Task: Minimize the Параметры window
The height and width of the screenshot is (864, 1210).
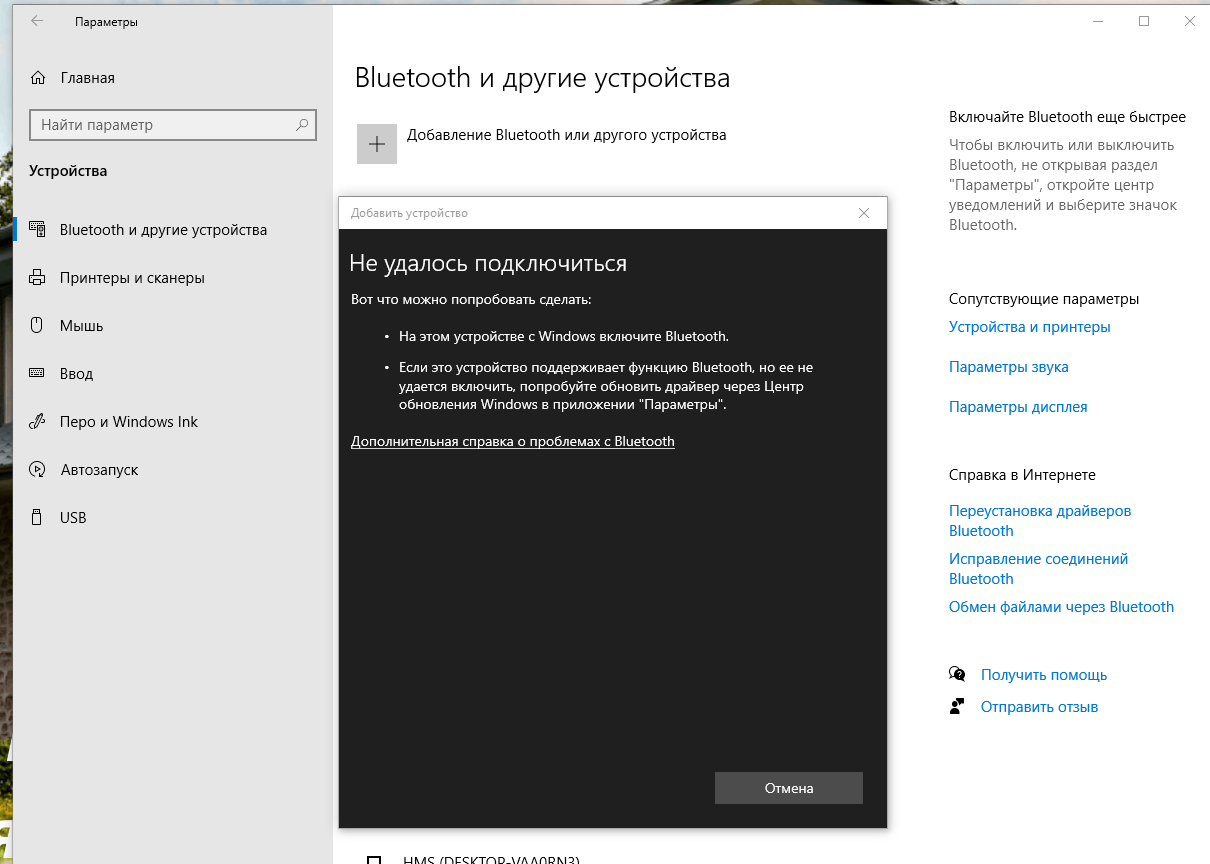Action: tap(1099, 21)
